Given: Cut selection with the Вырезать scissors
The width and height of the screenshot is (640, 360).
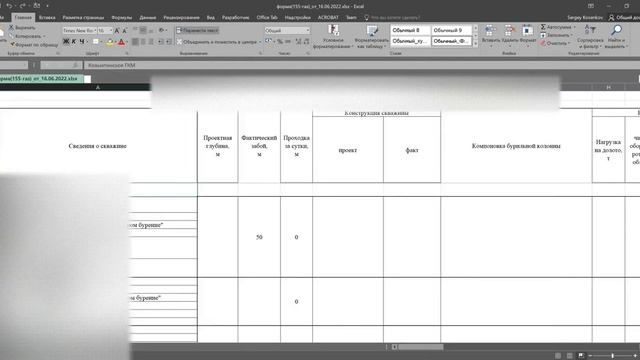Looking at the screenshot, I should [x=22, y=28].
